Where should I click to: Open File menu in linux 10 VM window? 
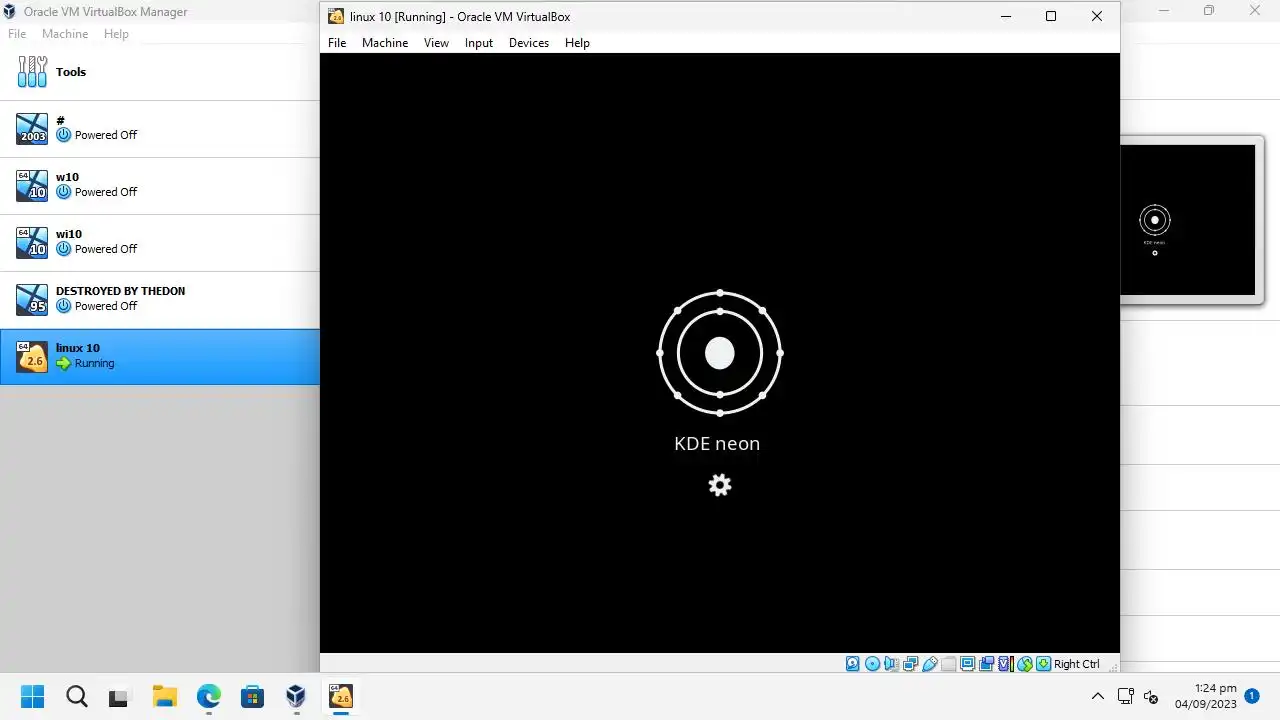(337, 43)
